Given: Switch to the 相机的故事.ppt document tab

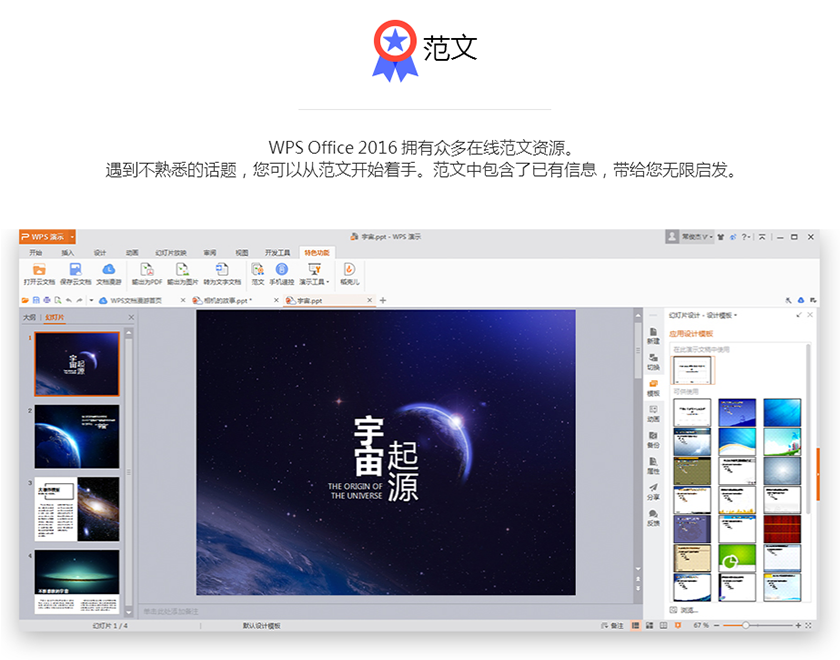Looking at the screenshot, I should point(224,300).
